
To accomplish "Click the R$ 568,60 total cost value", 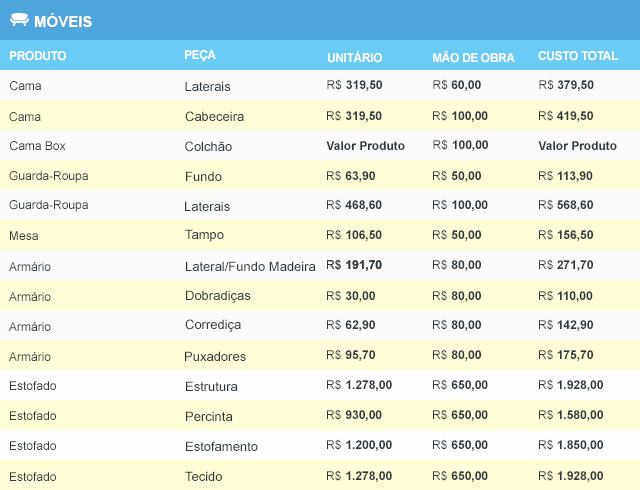I will pyautogui.click(x=566, y=205).
